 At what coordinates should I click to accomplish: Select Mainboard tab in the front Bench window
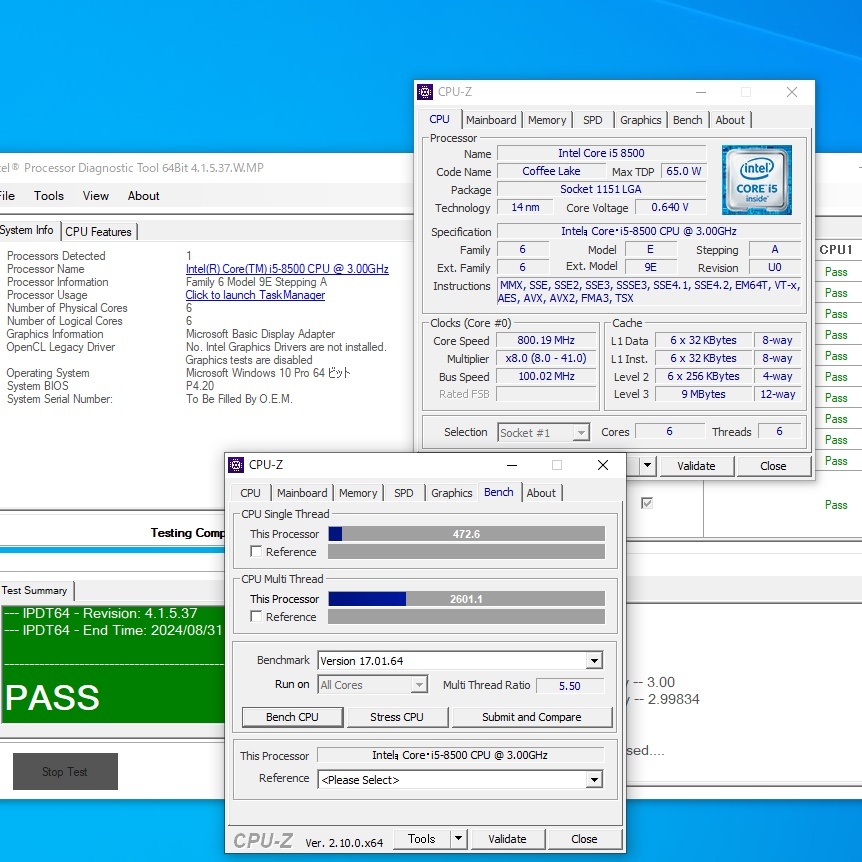click(x=302, y=493)
